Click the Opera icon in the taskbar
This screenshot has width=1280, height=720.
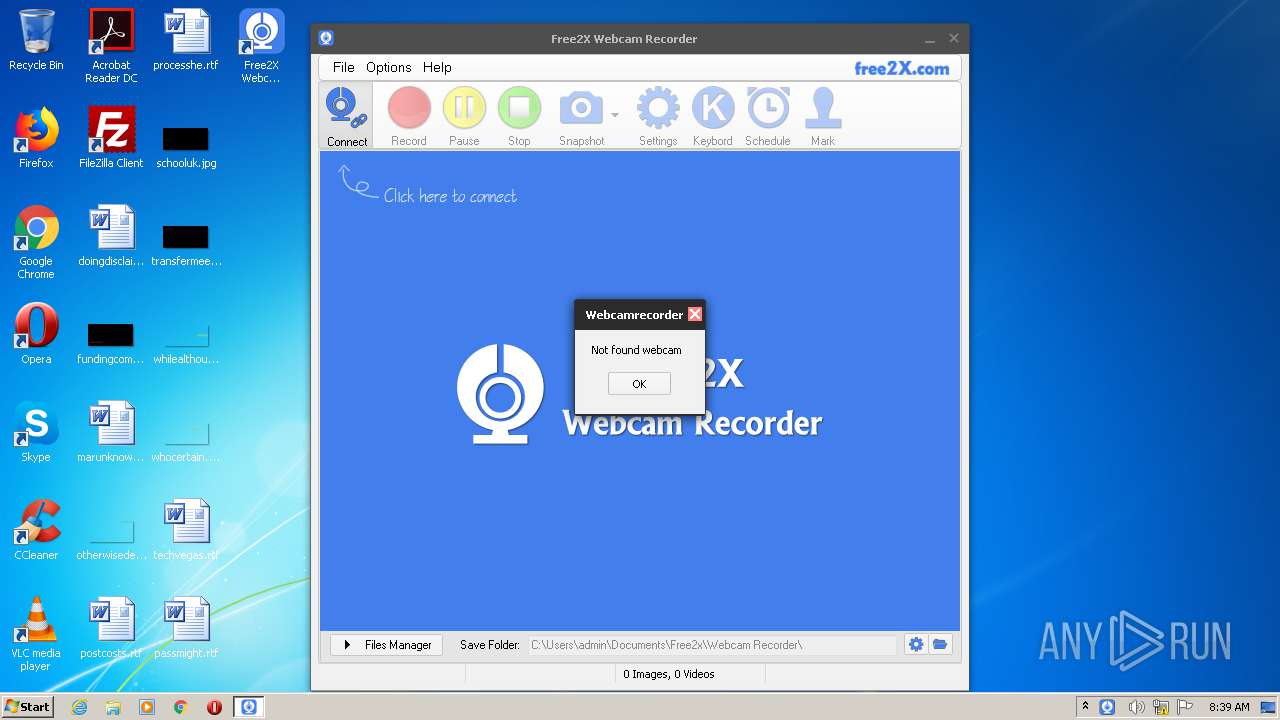click(214, 707)
